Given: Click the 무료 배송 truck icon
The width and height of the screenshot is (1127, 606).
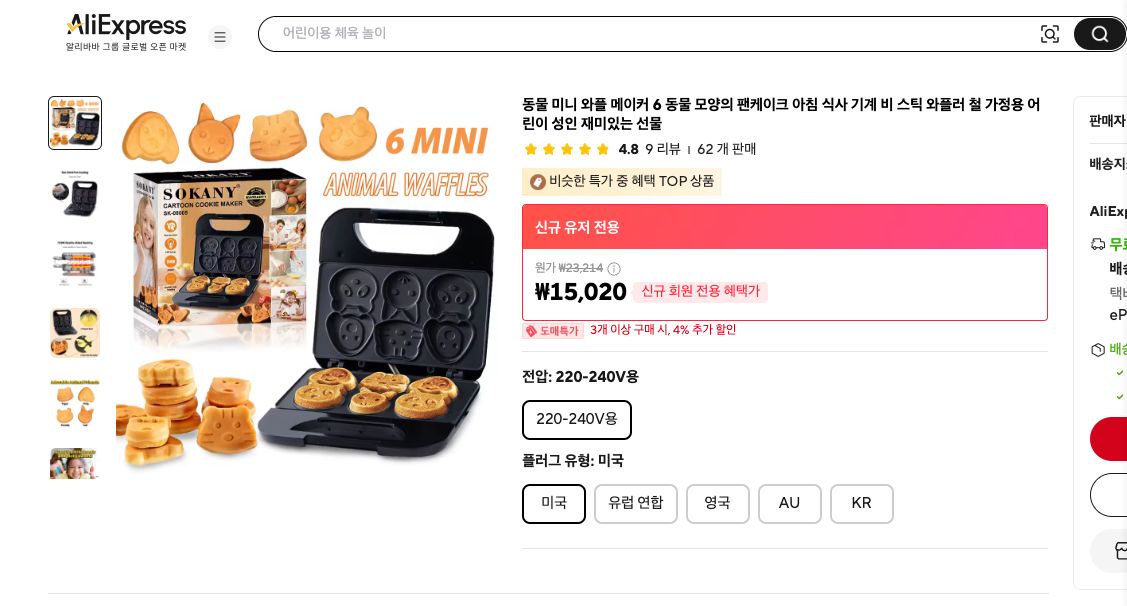Looking at the screenshot, I should [1098, 245].
